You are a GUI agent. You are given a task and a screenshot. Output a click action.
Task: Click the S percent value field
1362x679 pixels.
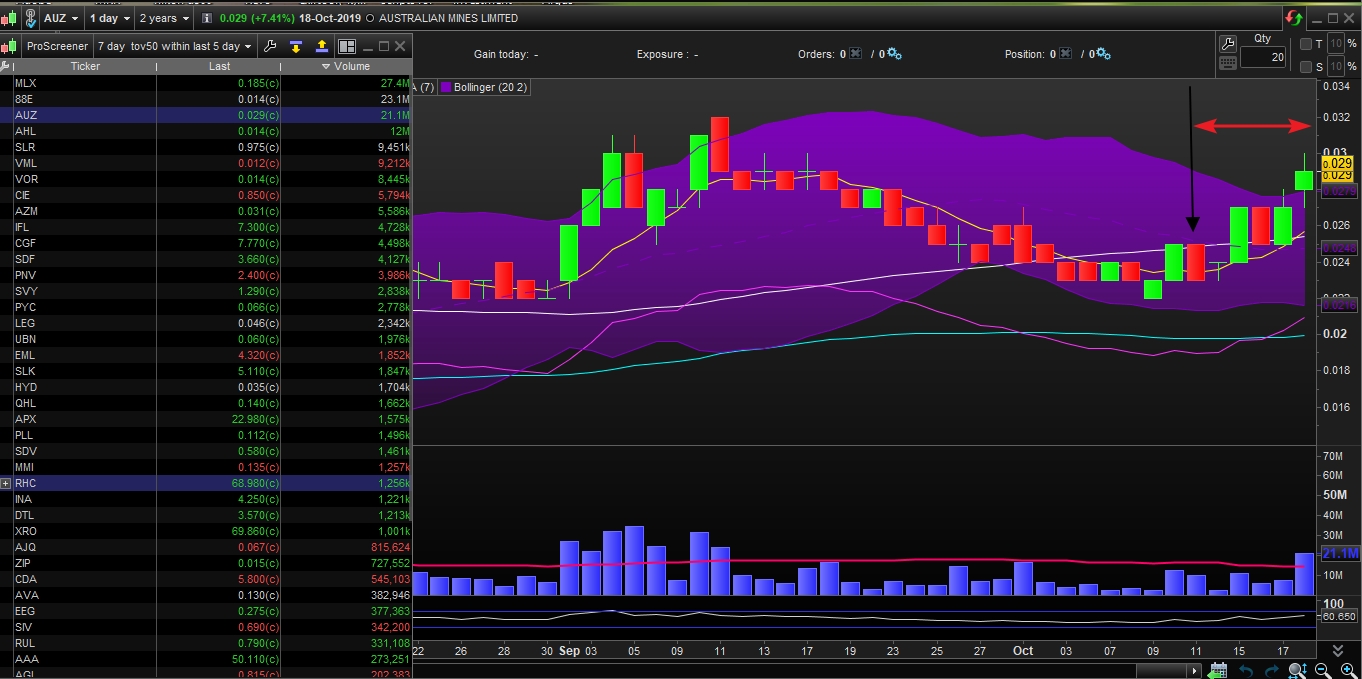(x=1336, y=66)
